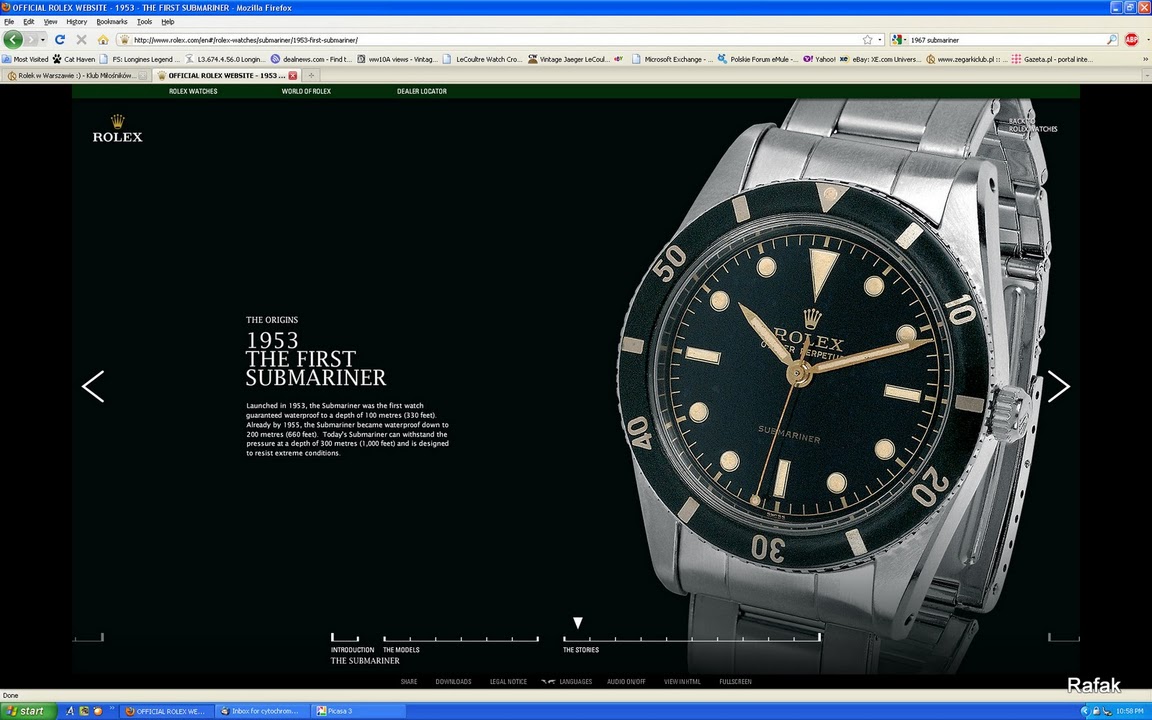The width and height of the screenshot is (1152, 720).
Task: Open the File menu
Action: click(x=9, y=22)
